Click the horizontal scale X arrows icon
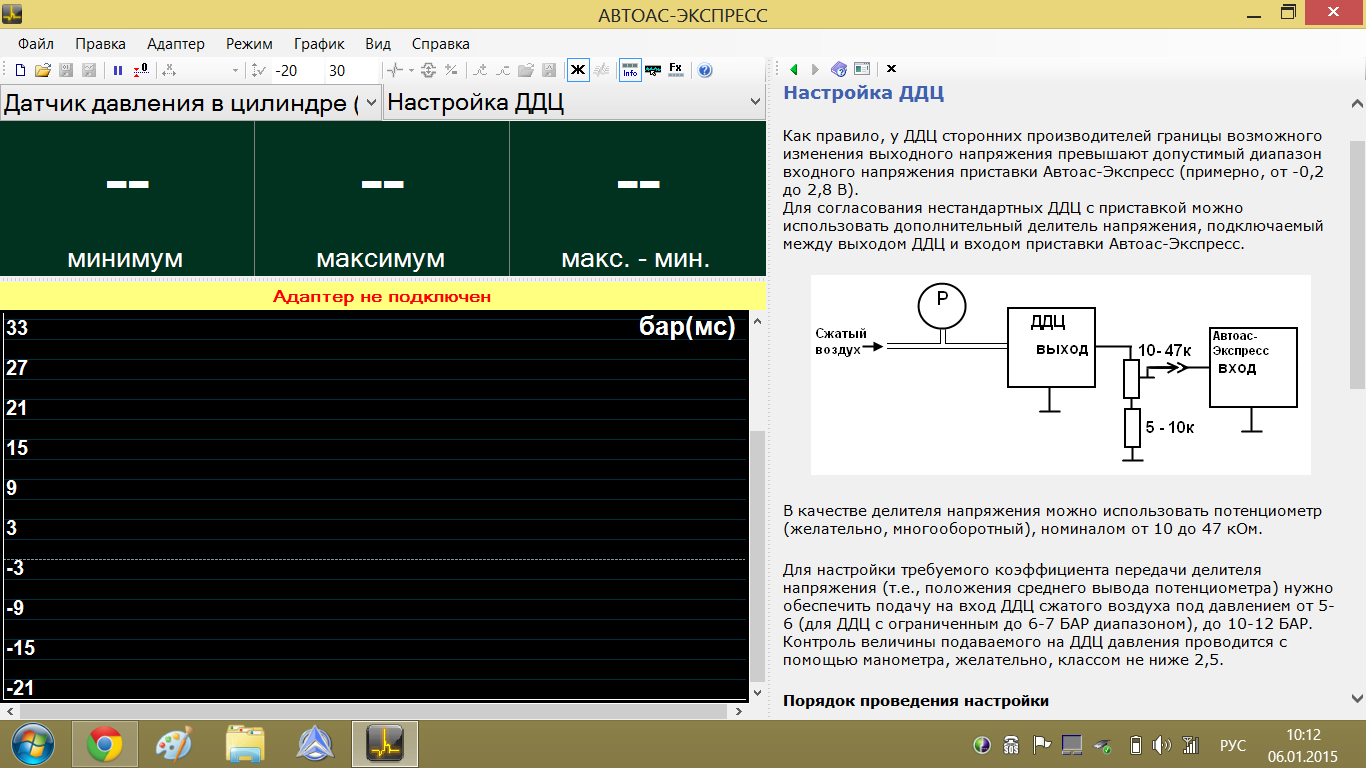The width and height of the screenshot is (1366, 768). (170, 71)
